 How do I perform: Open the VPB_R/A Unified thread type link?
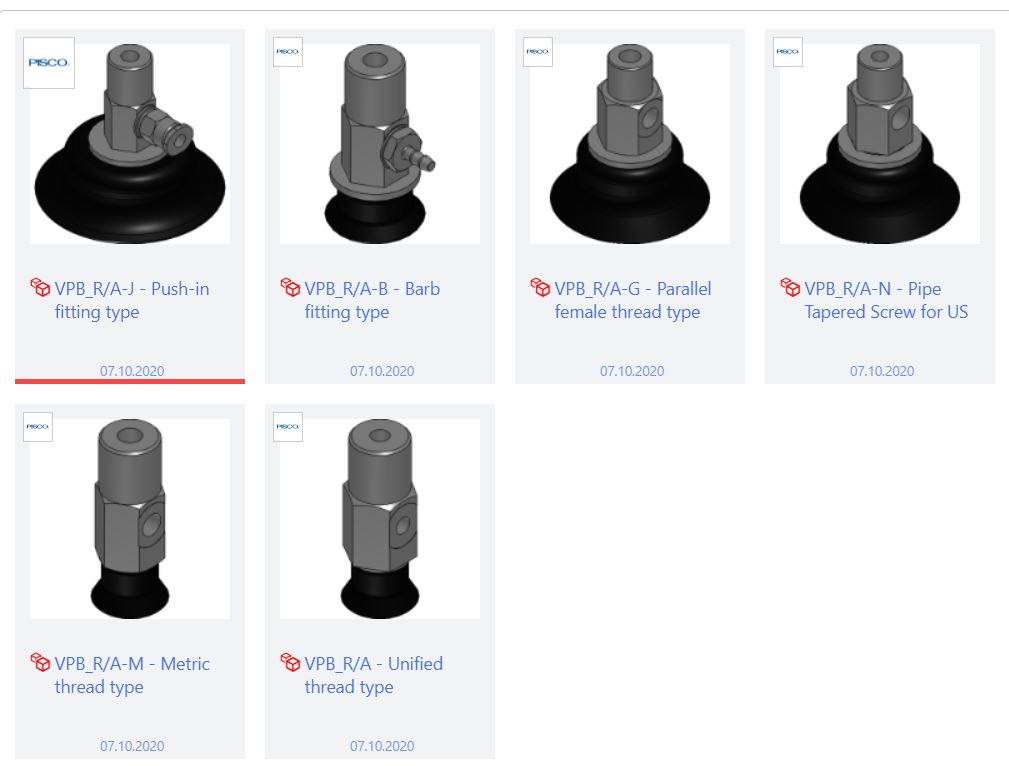point(373,675)
